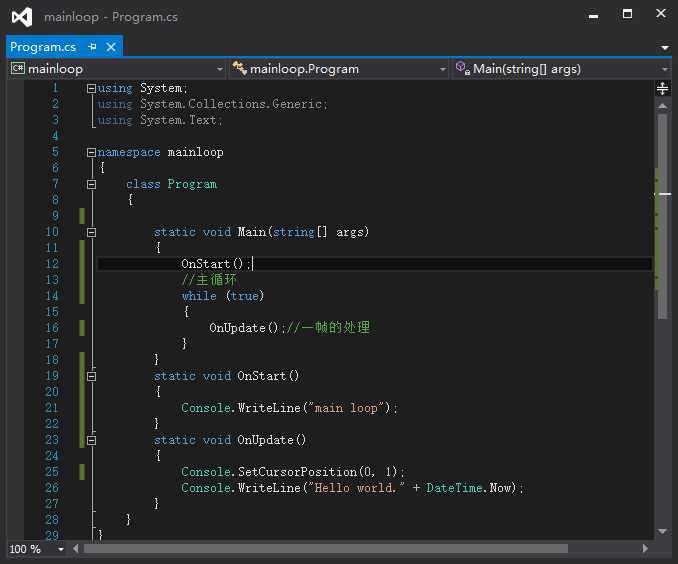Click 'System.Collections.Generic' on line 2
Image resolution: width=678 pixels, height=564 pixels.
(232, 104)
